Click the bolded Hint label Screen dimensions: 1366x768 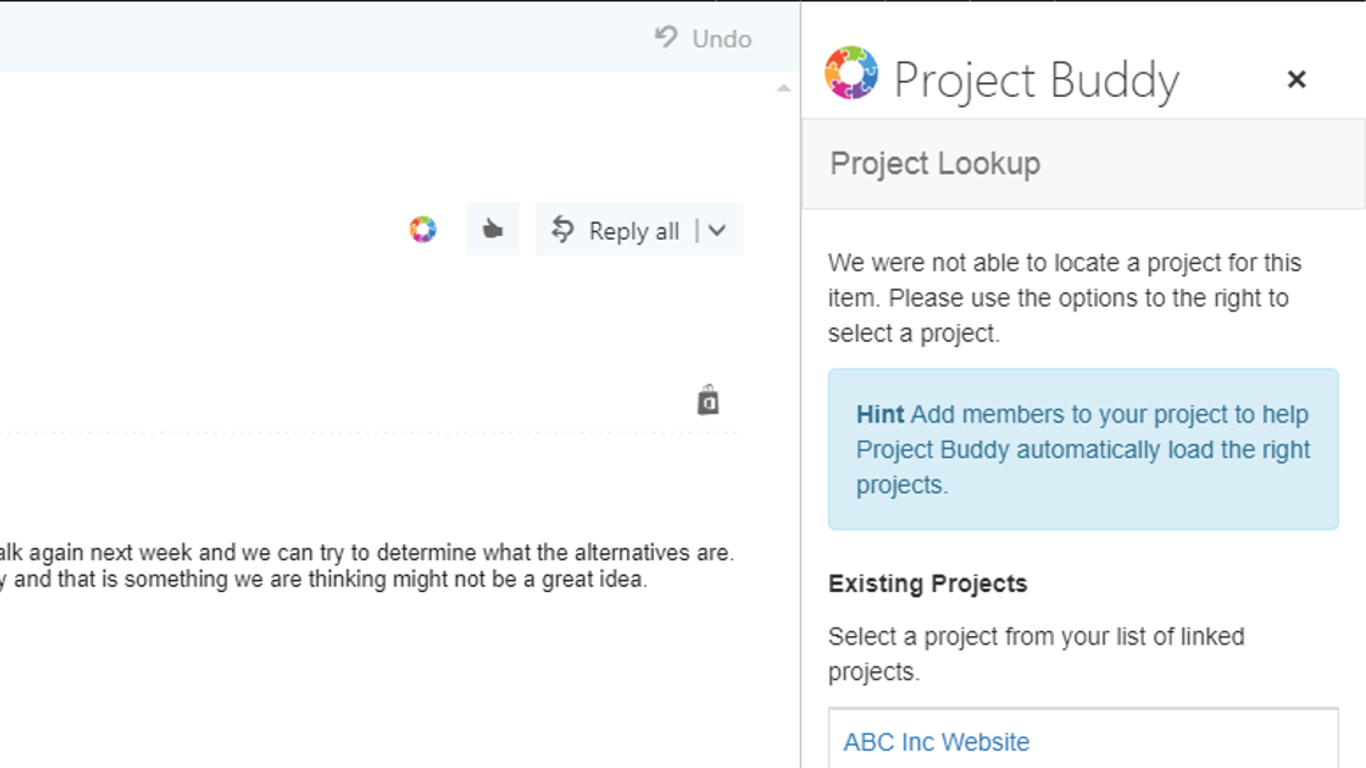click(879, 414)
